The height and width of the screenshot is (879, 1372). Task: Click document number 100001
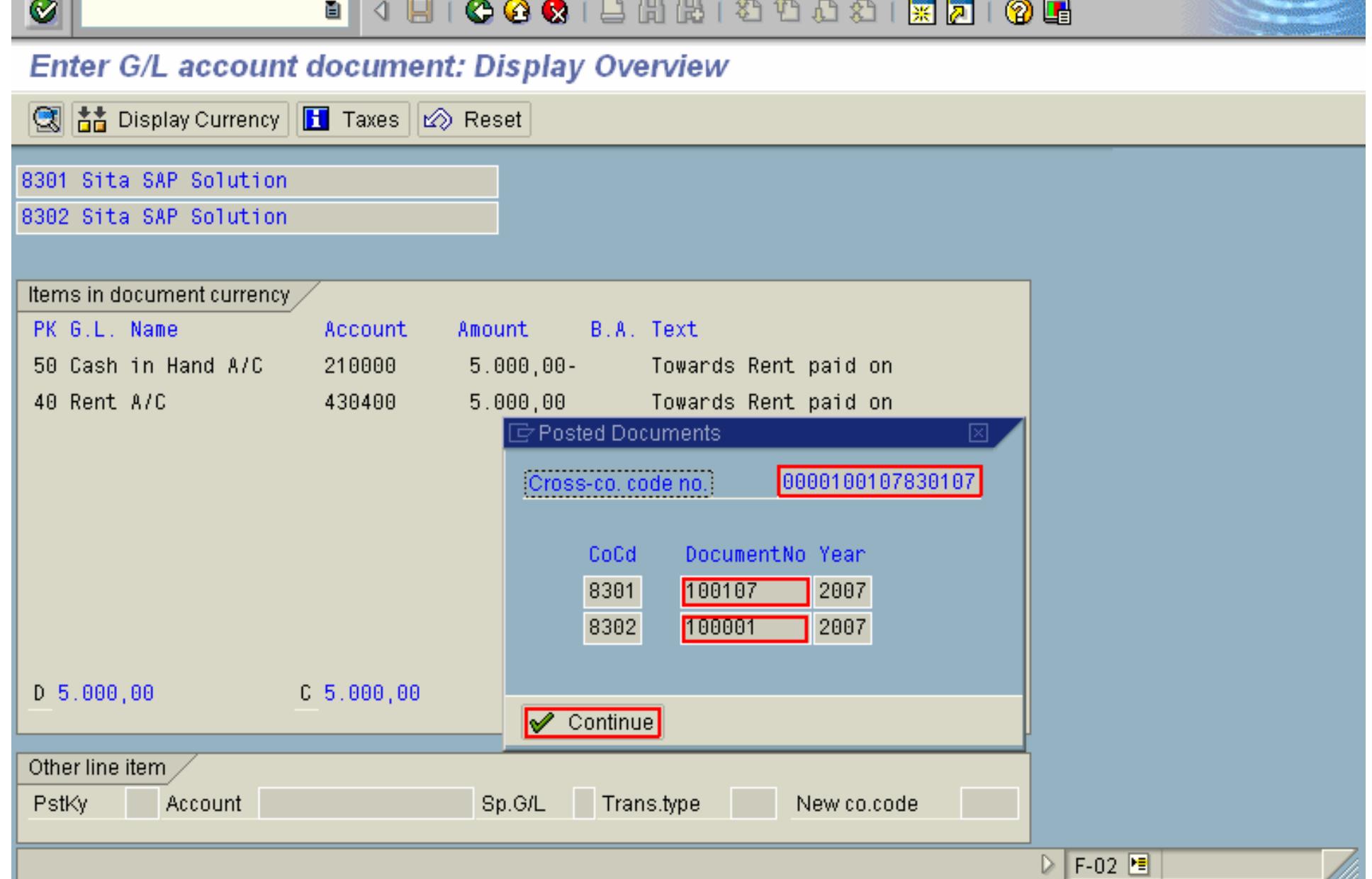tap(744, 628)
